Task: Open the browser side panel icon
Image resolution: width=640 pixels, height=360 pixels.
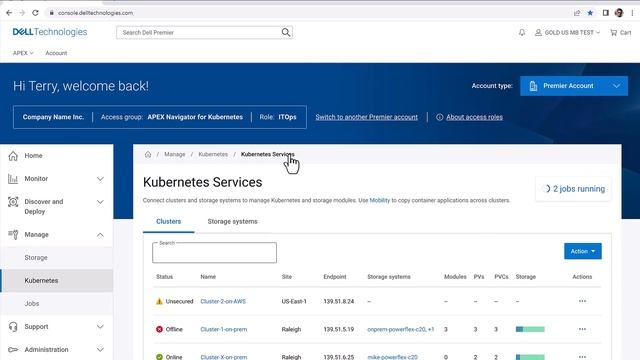Action: click(x=606, y=13)
